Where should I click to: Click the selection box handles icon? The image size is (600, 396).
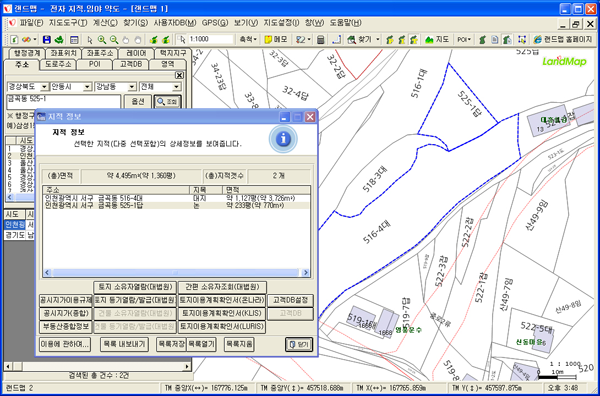[522, 39]
